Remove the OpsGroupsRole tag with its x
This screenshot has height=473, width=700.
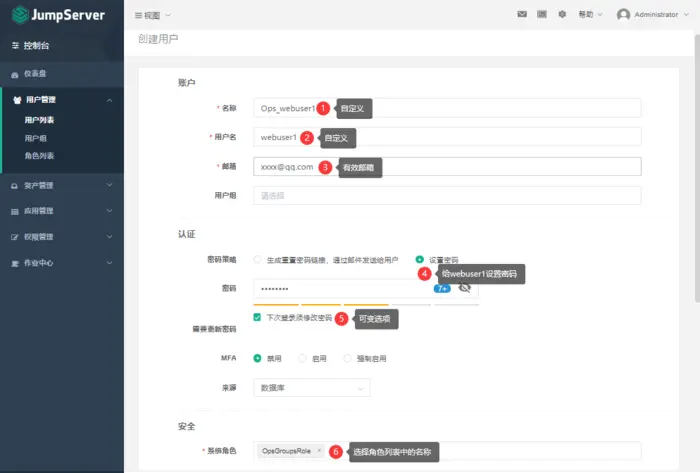tap(319, 451)
